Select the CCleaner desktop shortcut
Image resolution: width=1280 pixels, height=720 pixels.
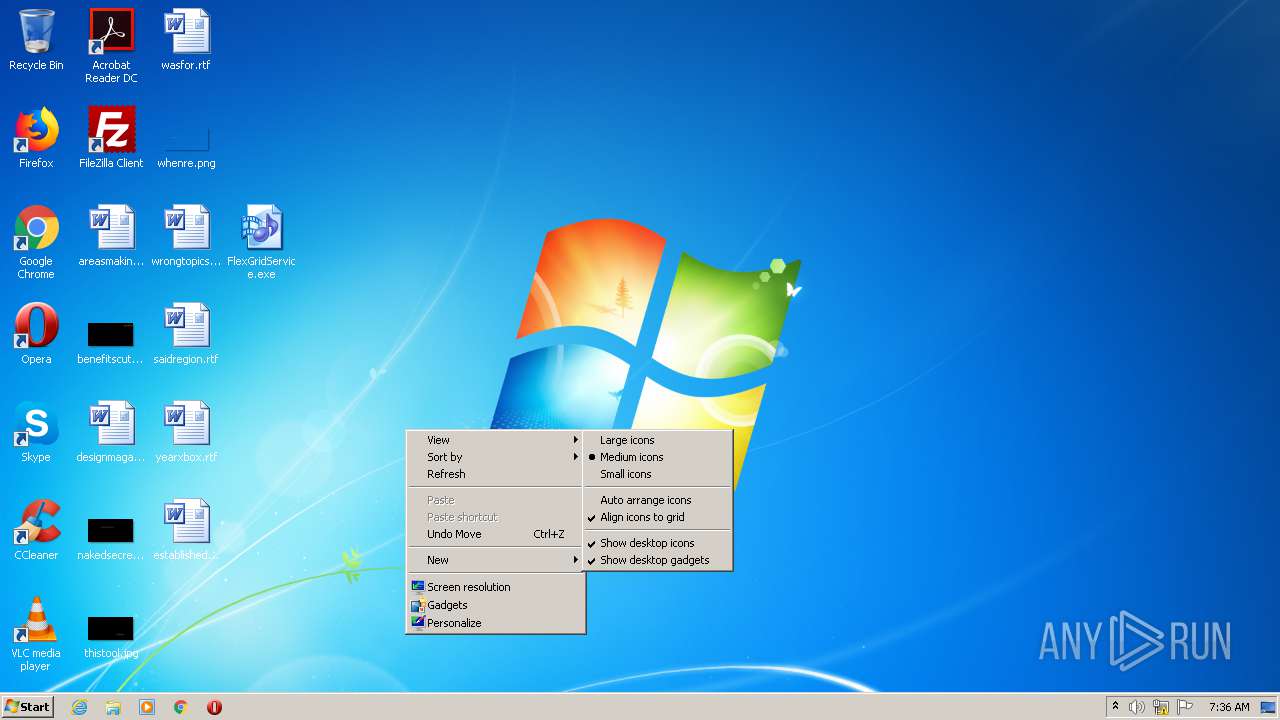pos(36,530)
